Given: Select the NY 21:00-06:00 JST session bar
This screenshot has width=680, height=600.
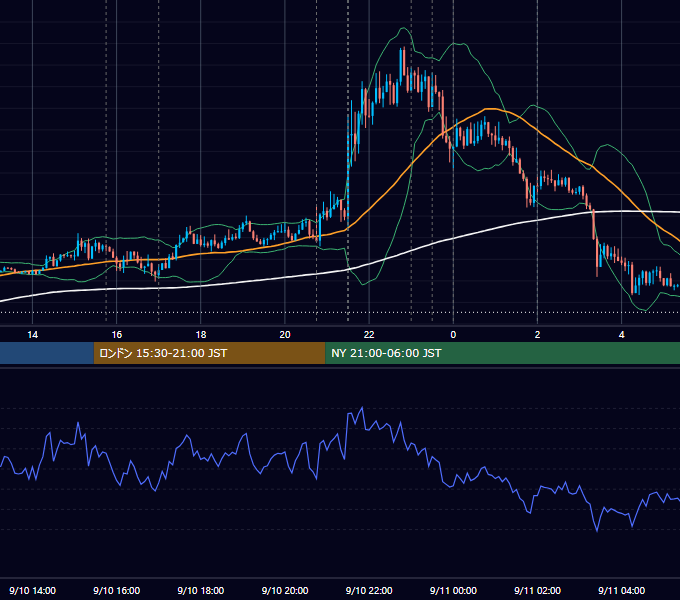Looking at the screenshot, I should point(503,353).
